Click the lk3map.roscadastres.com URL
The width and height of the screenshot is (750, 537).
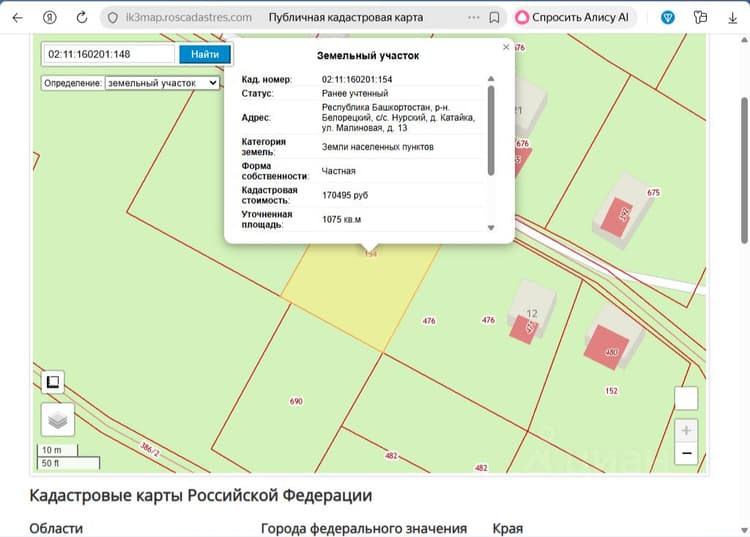(188, 18)
